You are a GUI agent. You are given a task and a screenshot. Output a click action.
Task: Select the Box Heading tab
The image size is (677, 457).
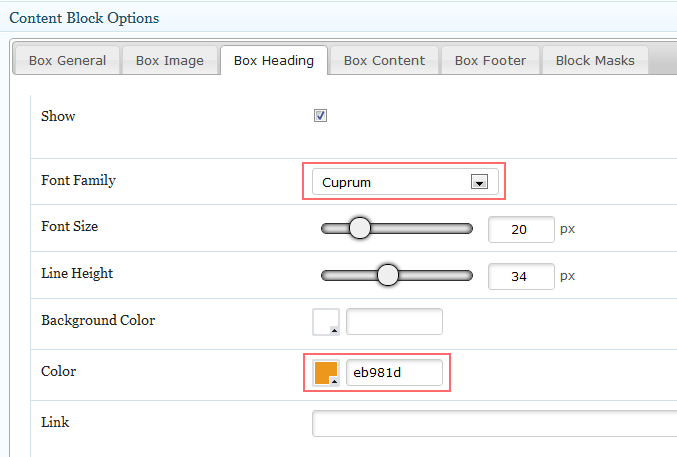click(x=274, y=60)
